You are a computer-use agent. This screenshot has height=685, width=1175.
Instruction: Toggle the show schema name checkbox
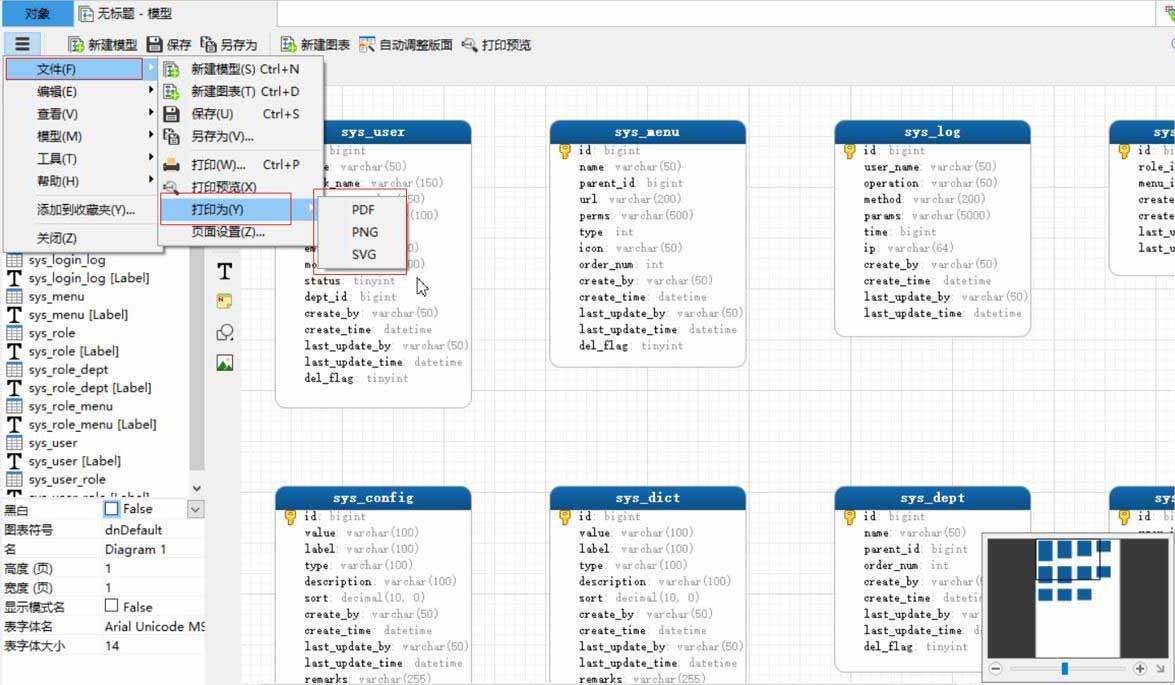[112, 606]
